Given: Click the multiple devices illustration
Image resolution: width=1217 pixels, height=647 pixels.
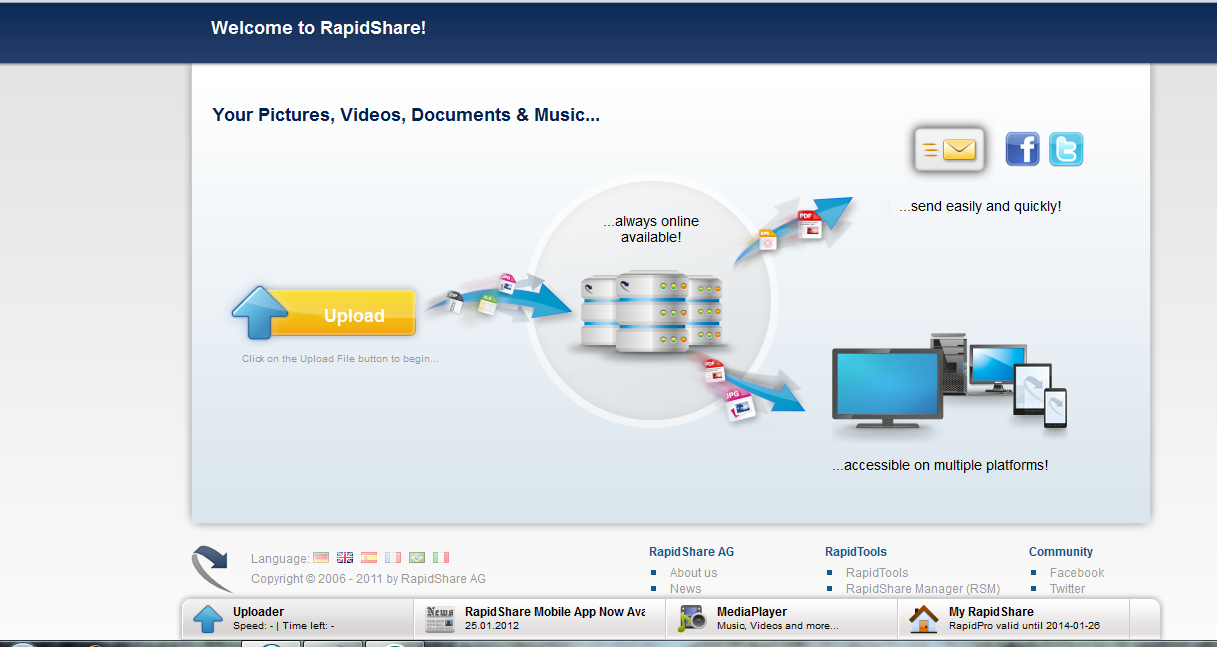Looking at the screenshot, I should pyautogui.click(x=950, y=384).
